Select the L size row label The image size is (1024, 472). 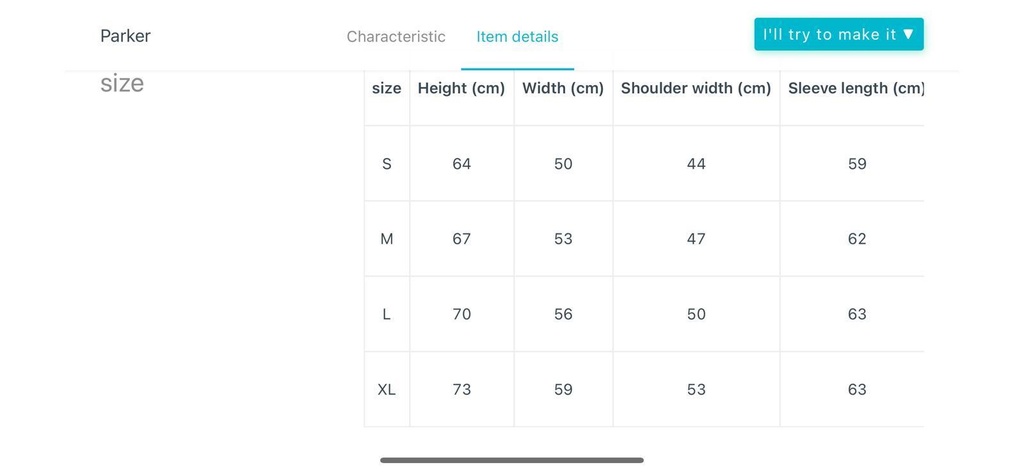[x=387, y=314]
